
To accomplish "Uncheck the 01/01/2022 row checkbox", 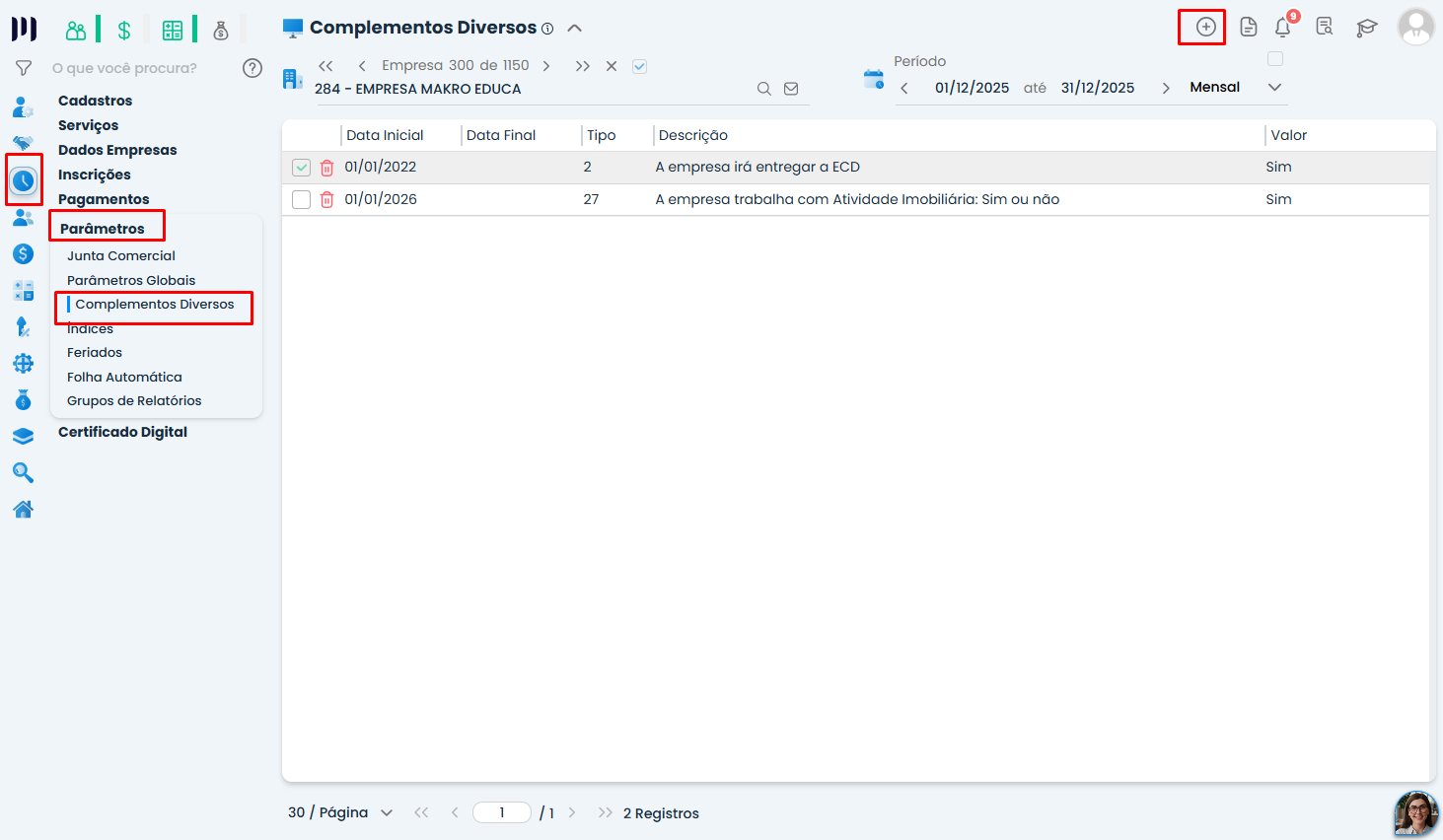I will click(302, 168).
